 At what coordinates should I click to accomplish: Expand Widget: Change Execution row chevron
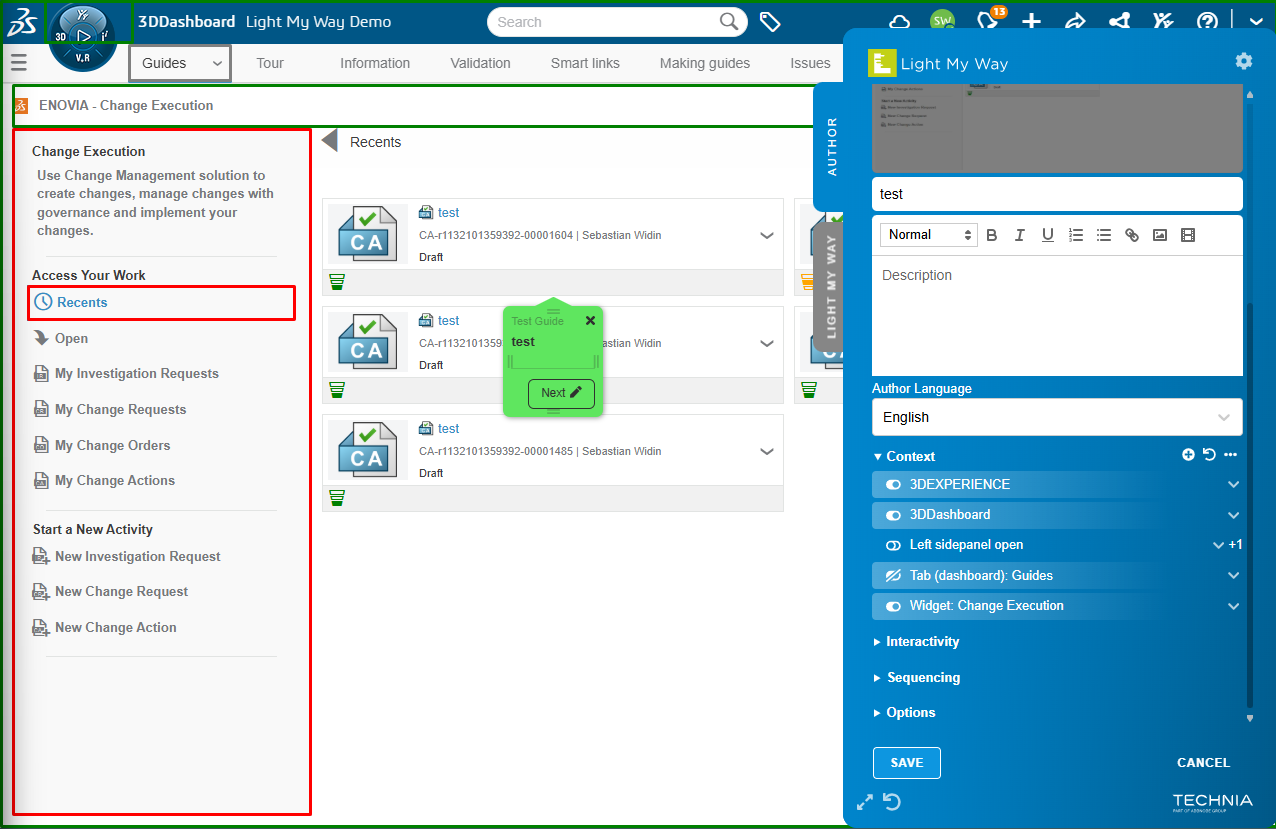tap(1233, 606)
